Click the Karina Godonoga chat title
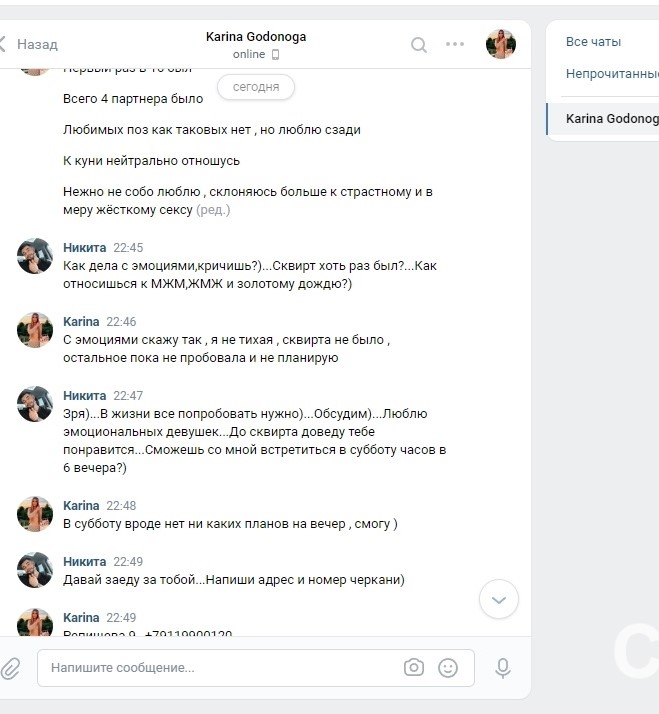This screenshot has height=714, width=659. pyautogui.click(x=256, y=37)
